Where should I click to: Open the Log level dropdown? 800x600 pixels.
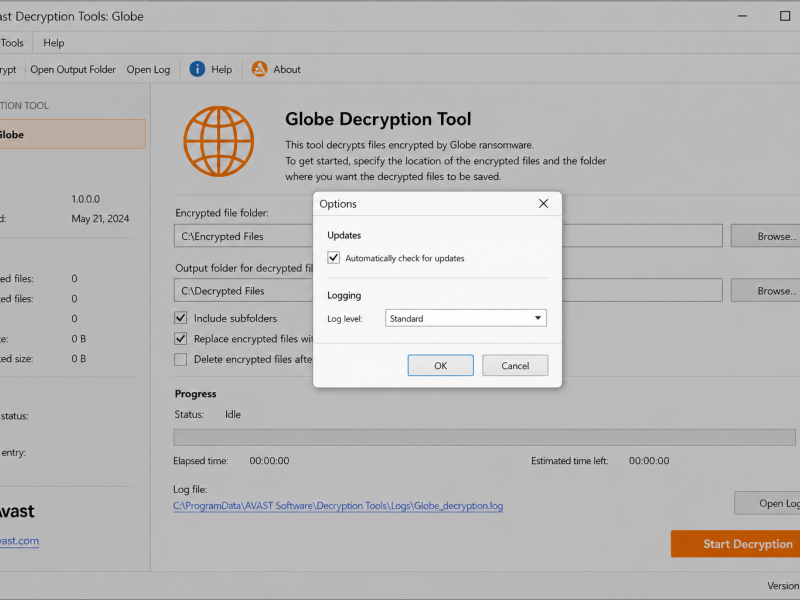(466, 318)
